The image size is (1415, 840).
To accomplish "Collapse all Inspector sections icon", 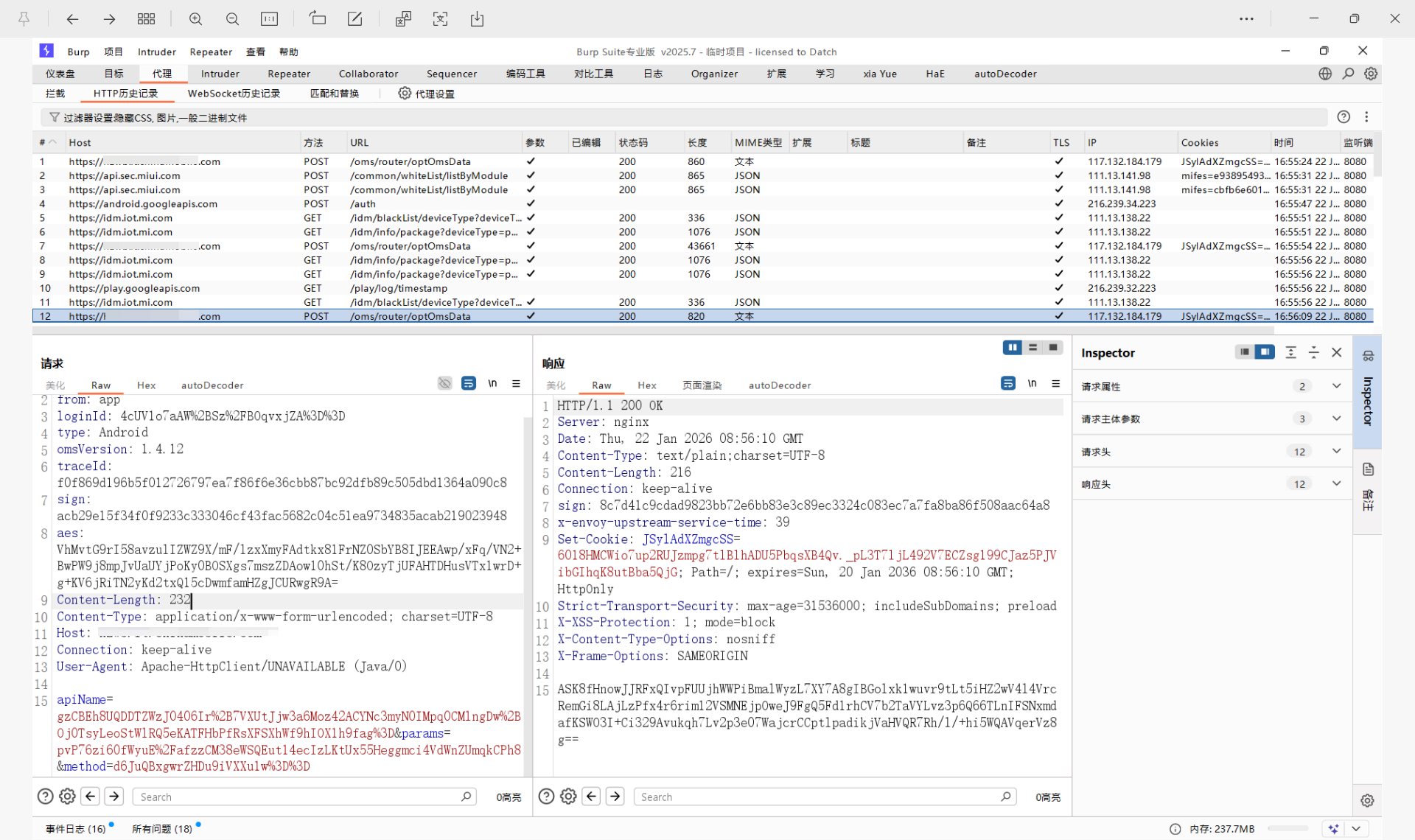I will (1313, 352).
